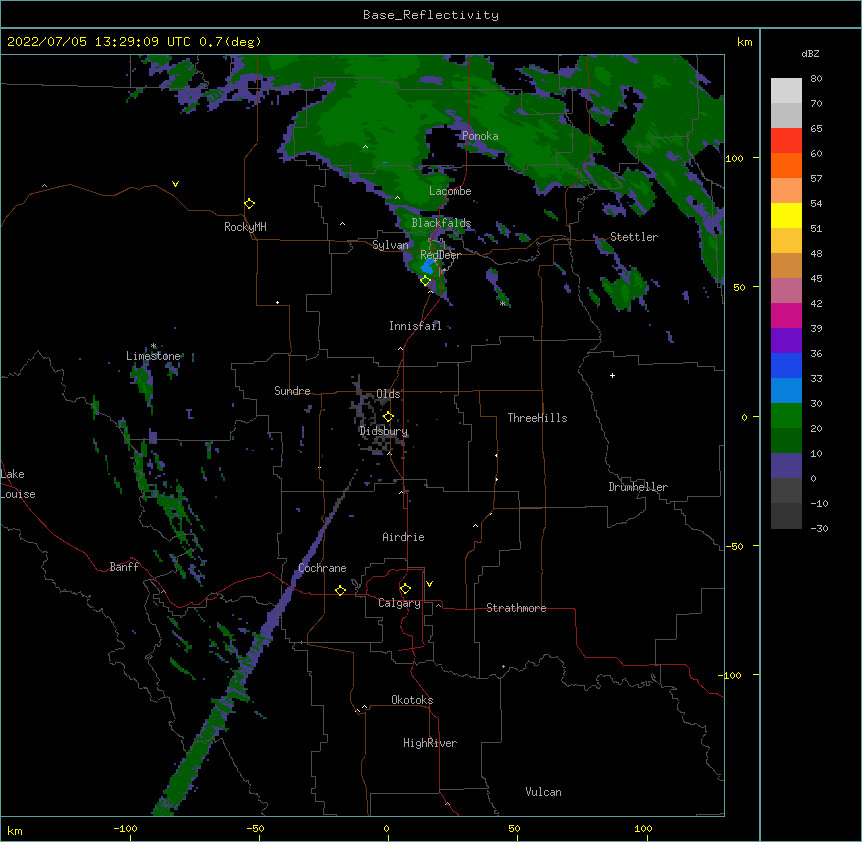Click the RockyMH label
Image resolution: width=862 pixels, height=842 pixels.
tap(245, 227)
